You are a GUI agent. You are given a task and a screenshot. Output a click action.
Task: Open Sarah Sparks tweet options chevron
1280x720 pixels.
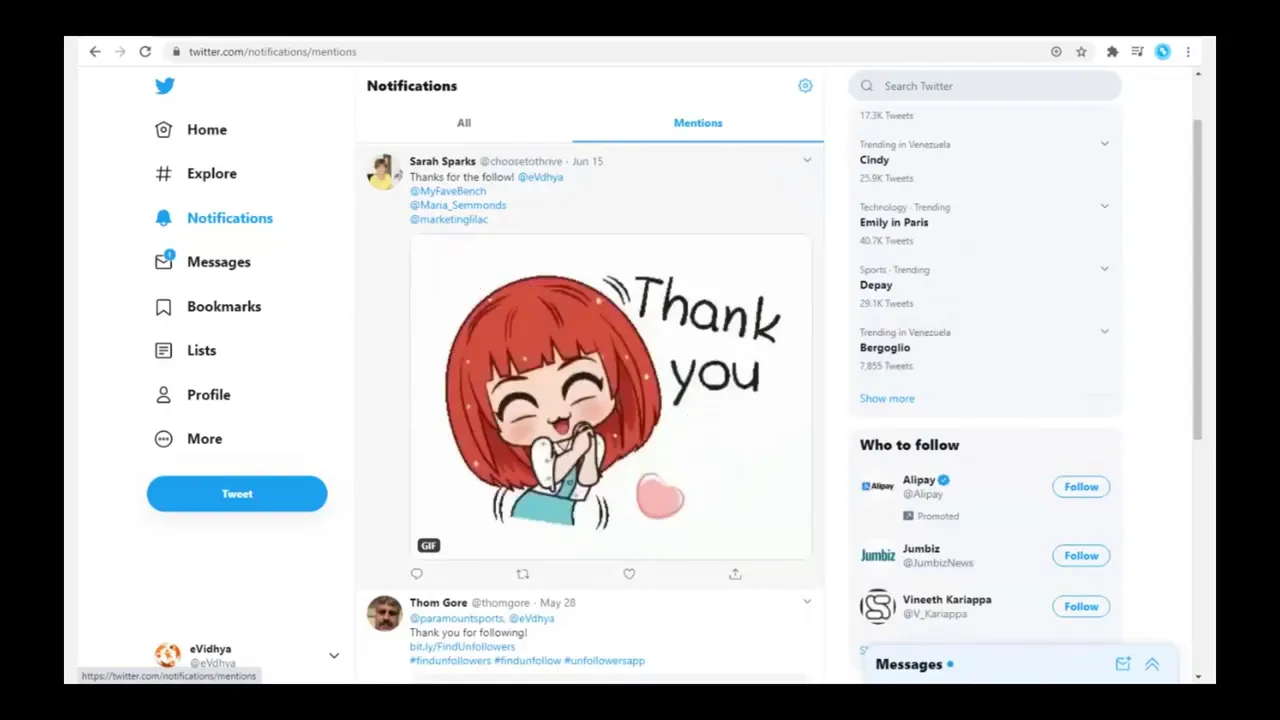pos(807,160)
